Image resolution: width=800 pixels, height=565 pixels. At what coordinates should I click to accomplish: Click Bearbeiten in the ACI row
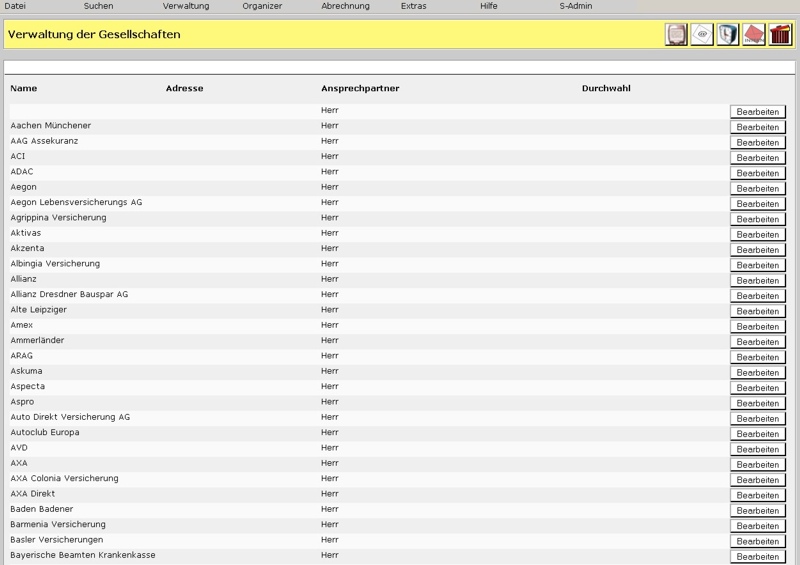(x=758, y=158)
